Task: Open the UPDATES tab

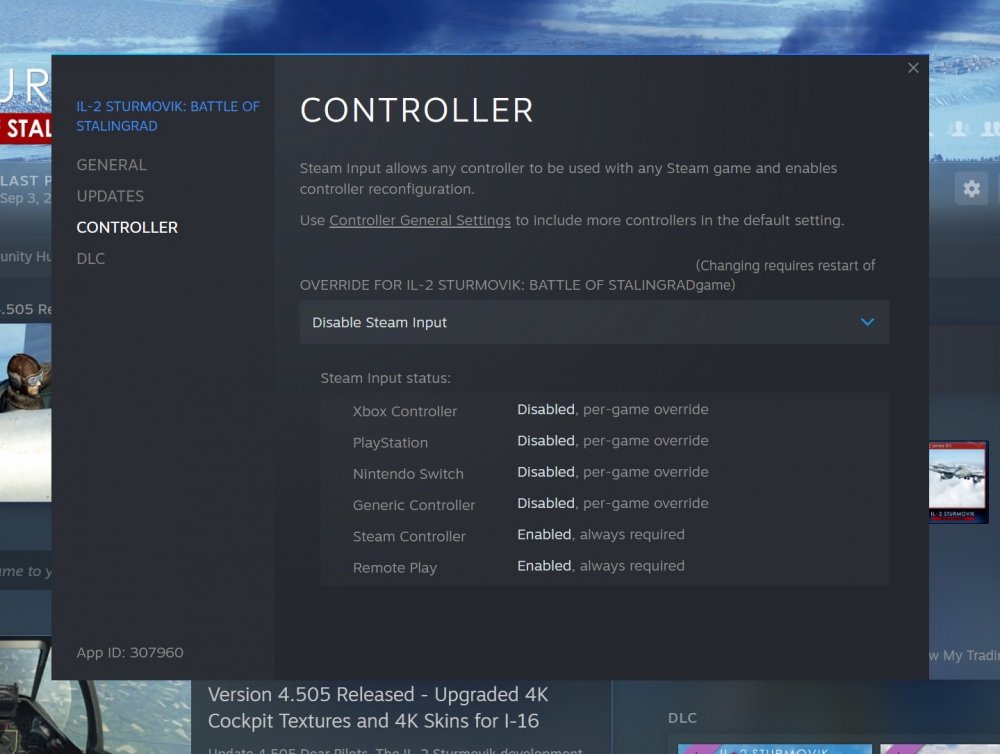Action: [x=110, y=196]
